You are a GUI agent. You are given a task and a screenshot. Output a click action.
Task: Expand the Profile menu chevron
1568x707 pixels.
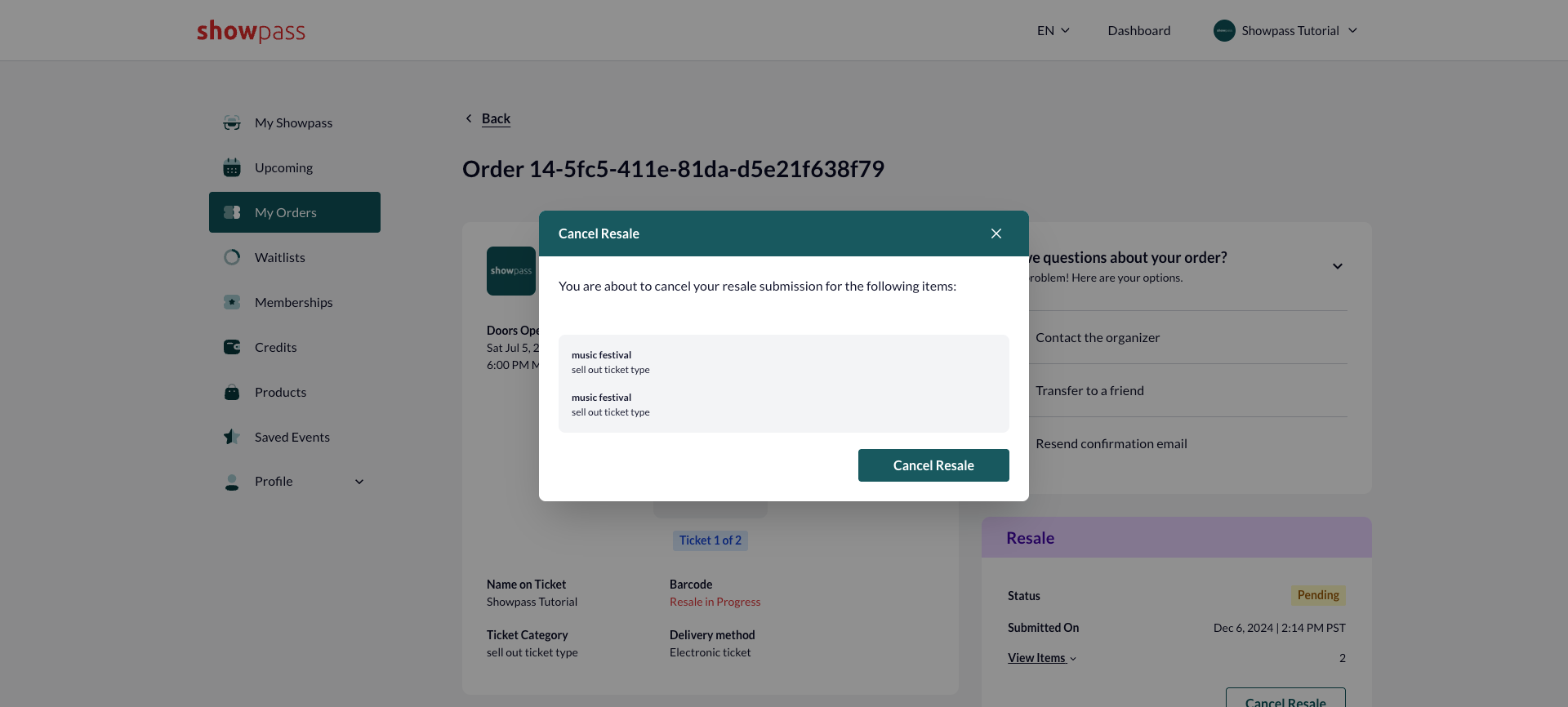point(359,482)
